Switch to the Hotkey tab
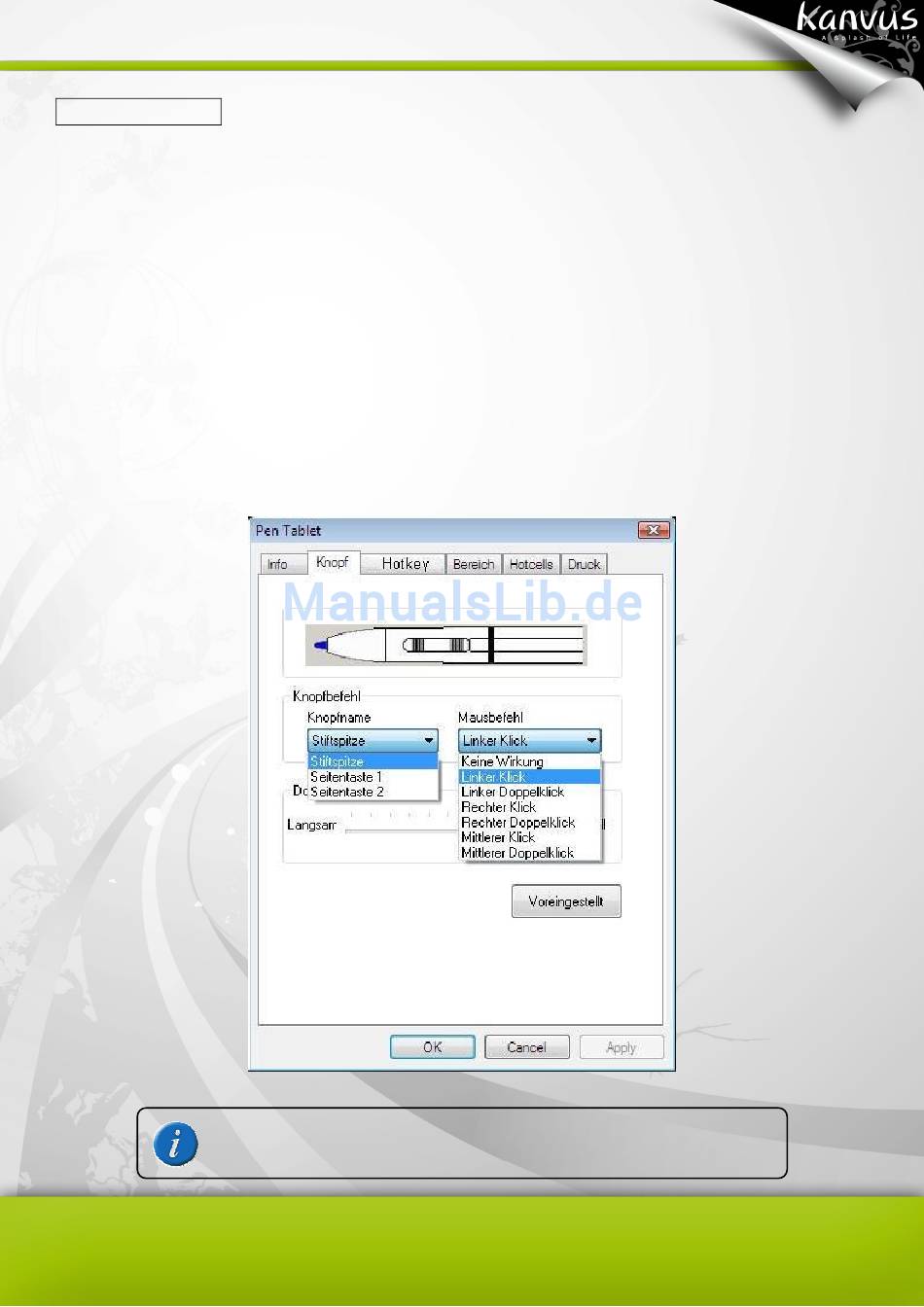The width and height of the screenshot is (924, 1307). point(405,564)
